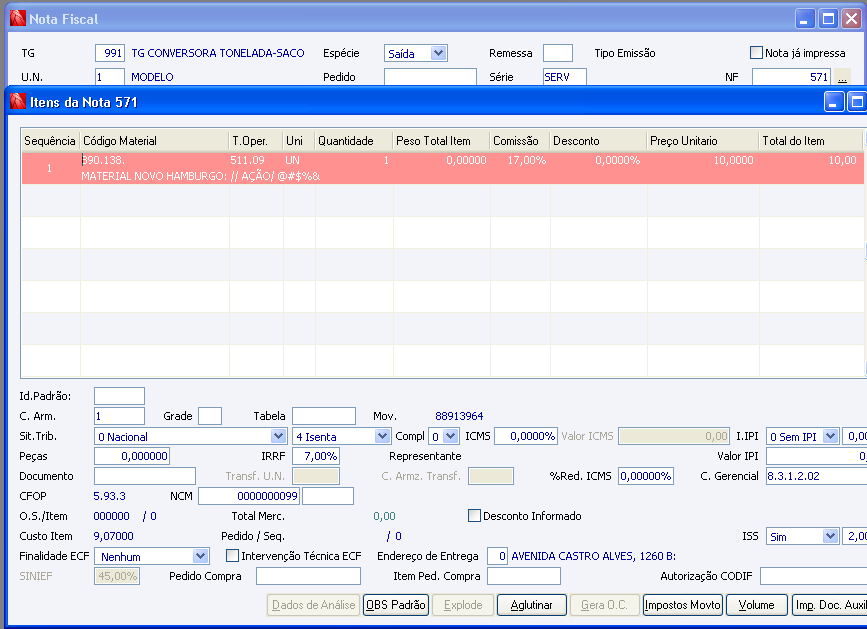Toggle the Nota já impressa checkbox

pyautogui.click(x=756, y=53)
